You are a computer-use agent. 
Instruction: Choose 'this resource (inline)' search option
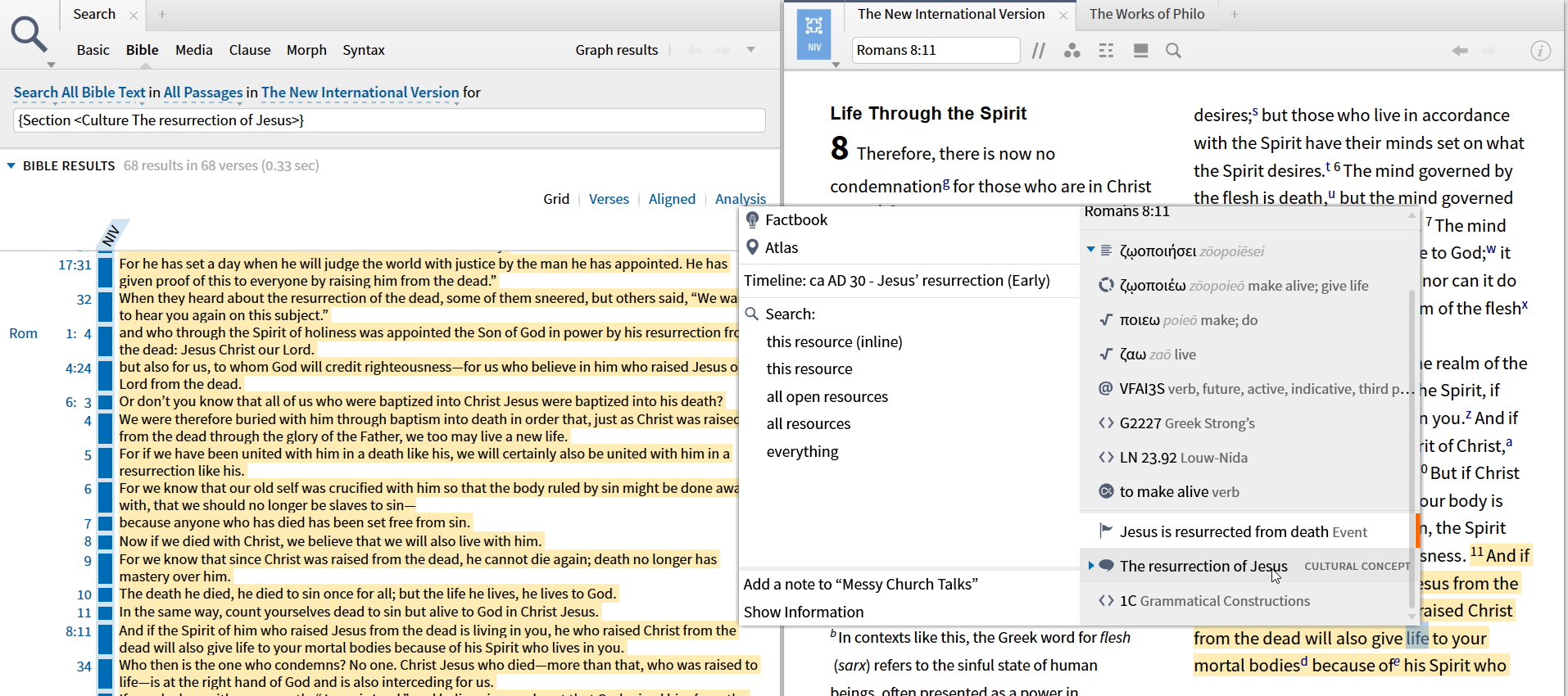coord(835,341)
